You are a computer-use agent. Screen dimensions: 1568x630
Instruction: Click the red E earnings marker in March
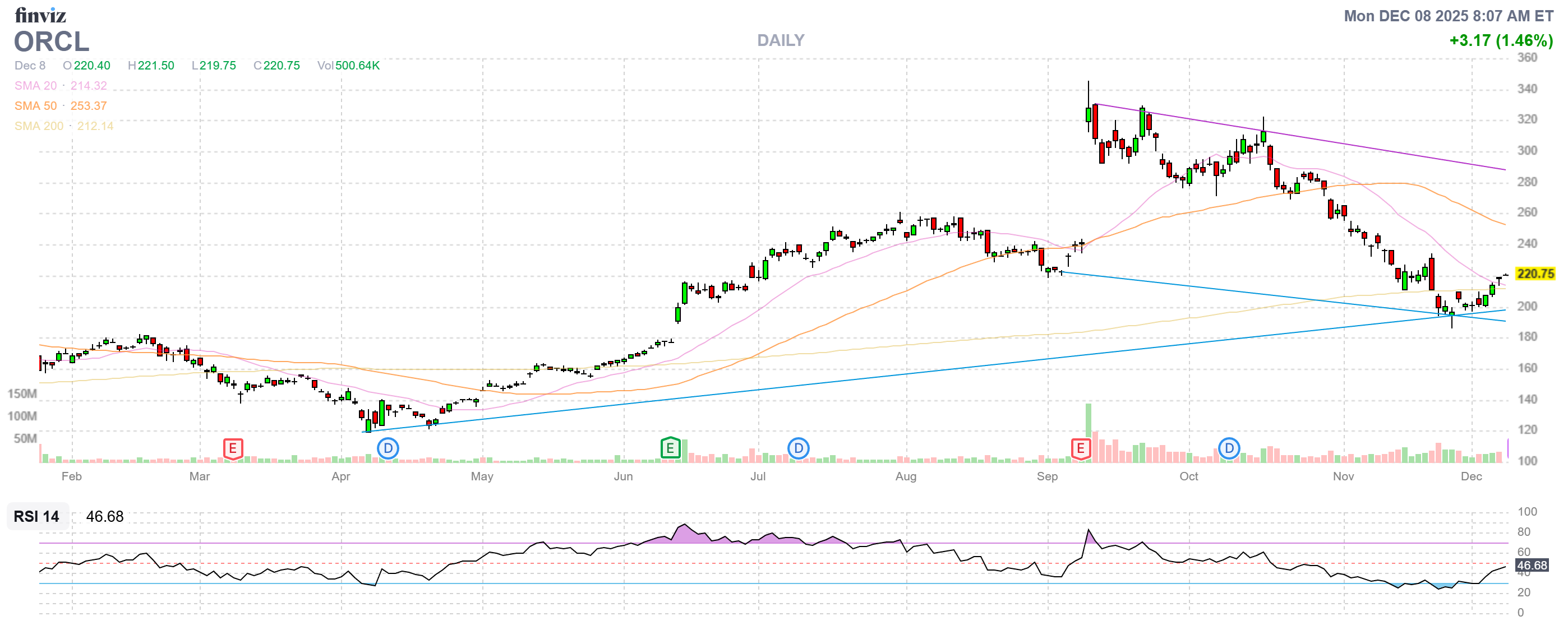pos(232,448)
